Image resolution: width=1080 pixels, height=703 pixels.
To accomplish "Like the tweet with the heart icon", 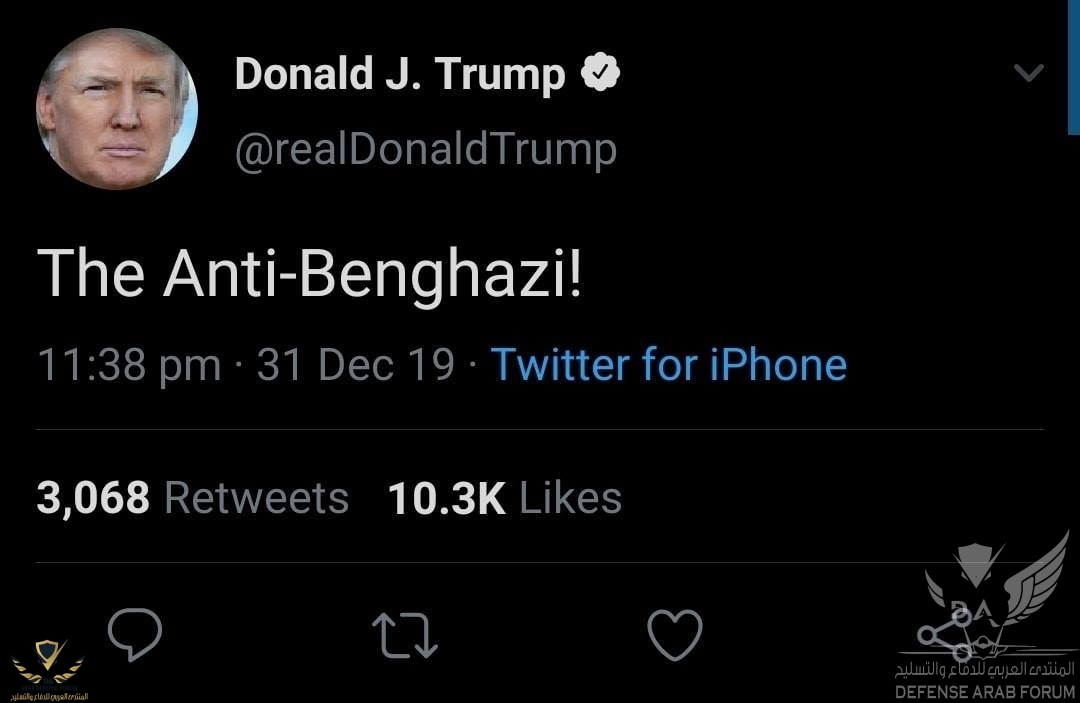I will (x=675, y=634).
